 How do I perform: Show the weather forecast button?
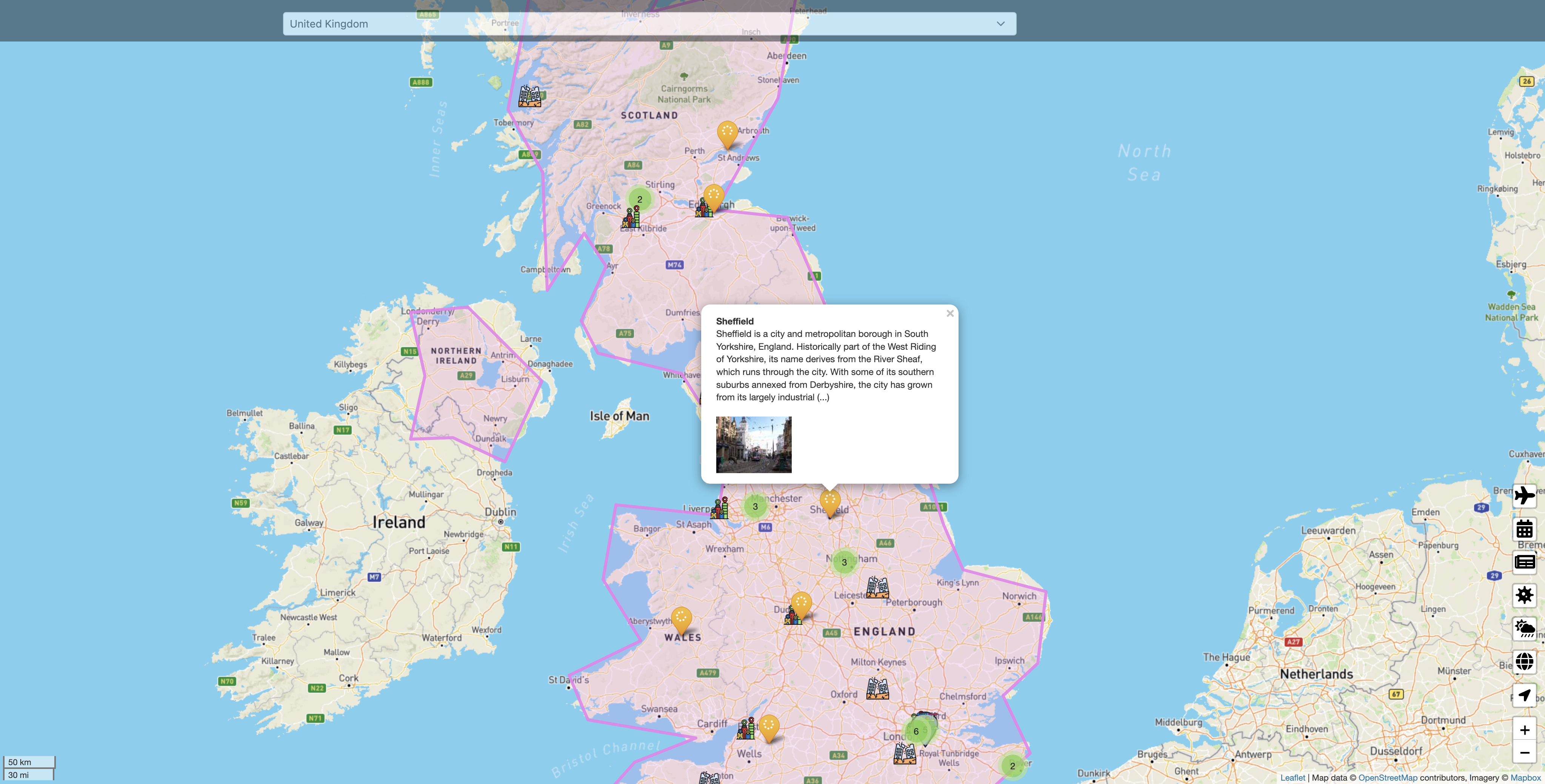[1524, 628]
